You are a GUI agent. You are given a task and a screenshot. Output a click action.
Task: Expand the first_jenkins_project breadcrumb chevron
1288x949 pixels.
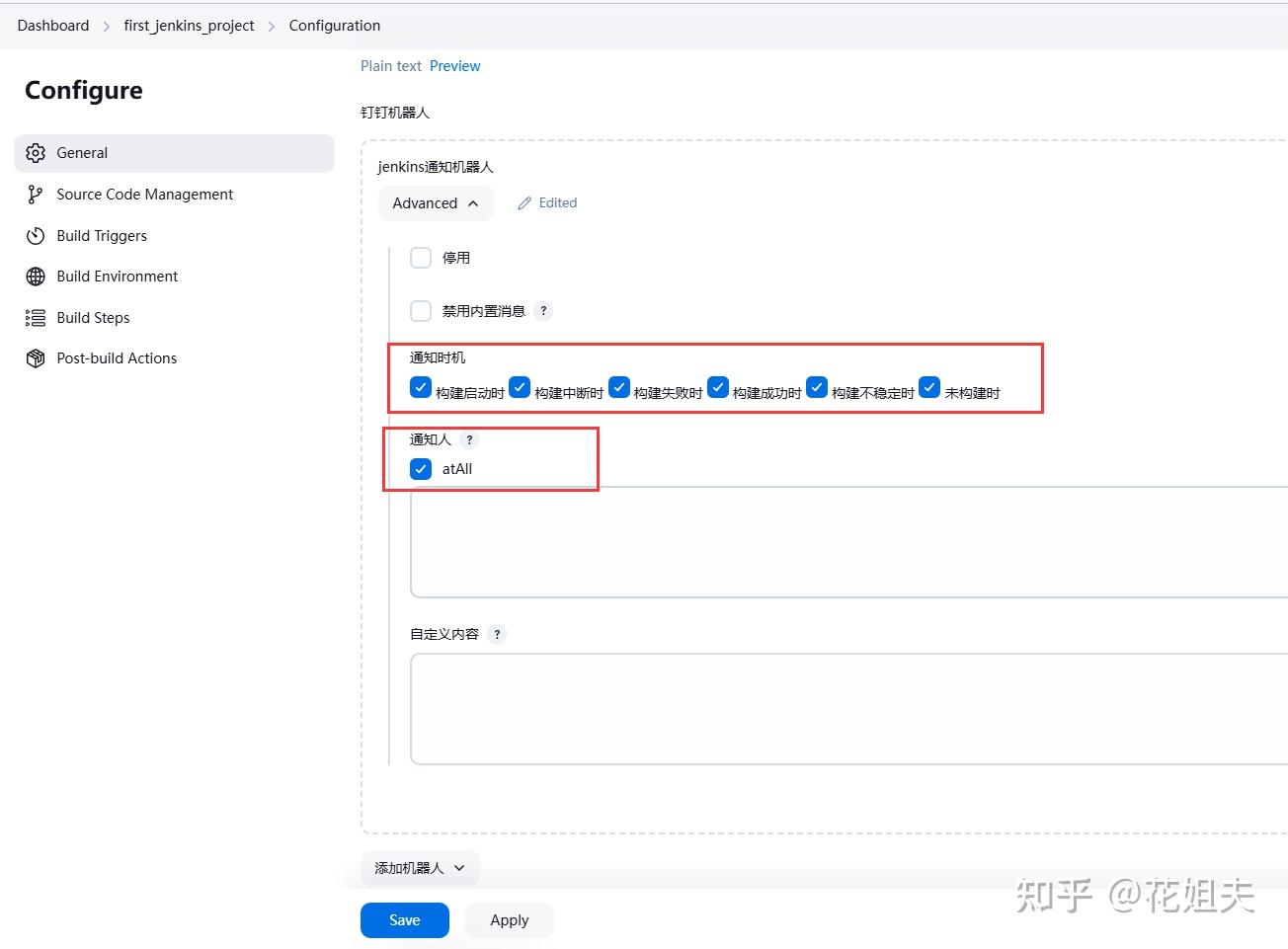[272, 26]
